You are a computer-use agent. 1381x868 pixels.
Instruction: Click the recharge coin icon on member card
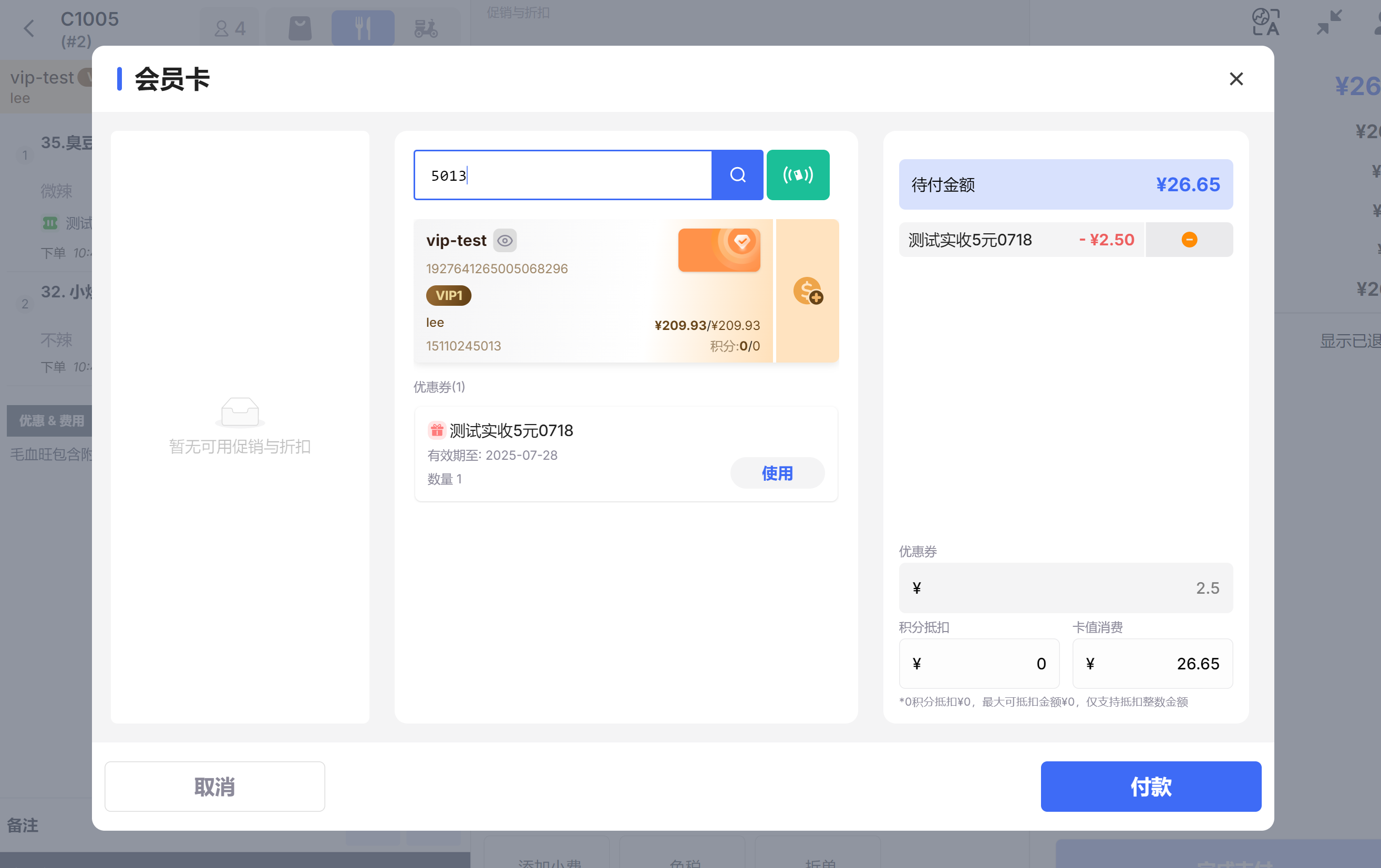pos(808,291)
